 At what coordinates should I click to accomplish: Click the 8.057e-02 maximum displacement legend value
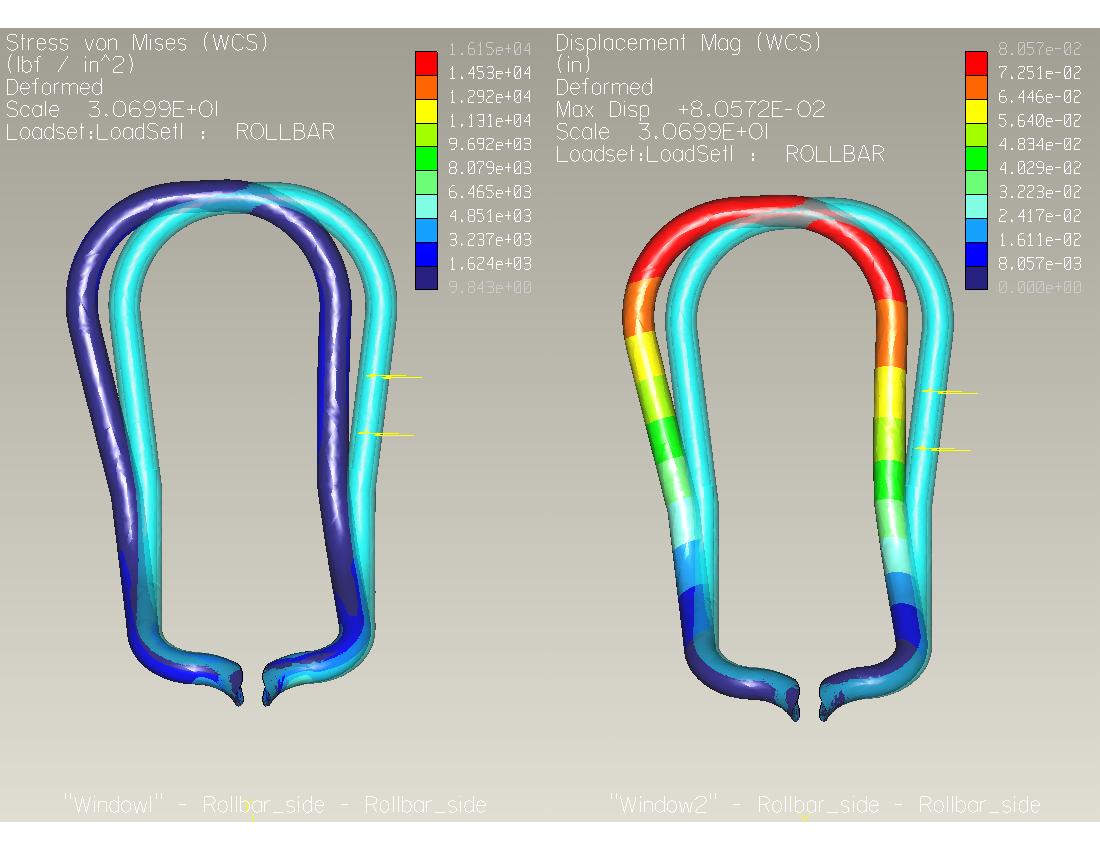1039,49
